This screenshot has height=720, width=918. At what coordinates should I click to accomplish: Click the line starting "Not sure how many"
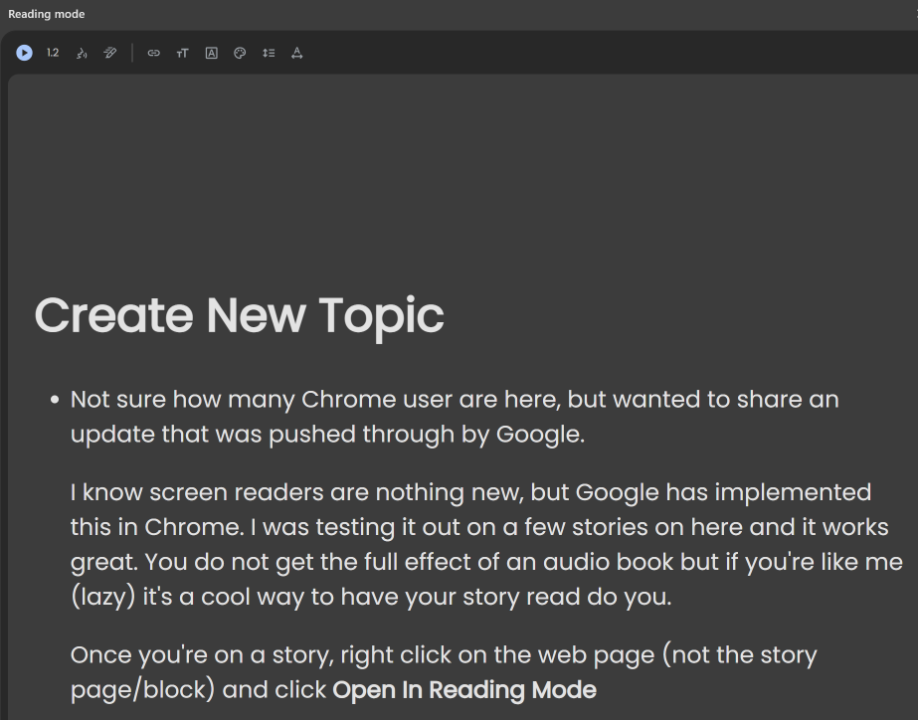pyautogui.click(x=454, y=399)
